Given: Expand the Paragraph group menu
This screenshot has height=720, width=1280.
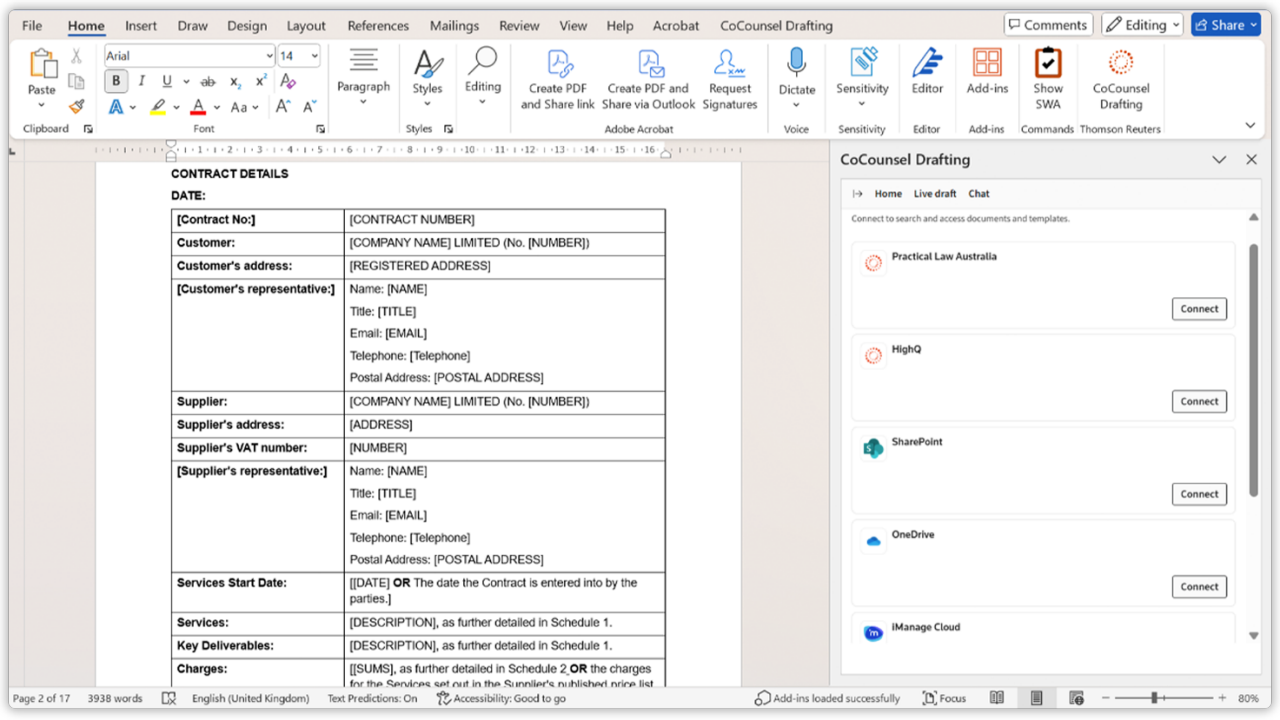Looking at the screenshot, I should tap(363, 77).
